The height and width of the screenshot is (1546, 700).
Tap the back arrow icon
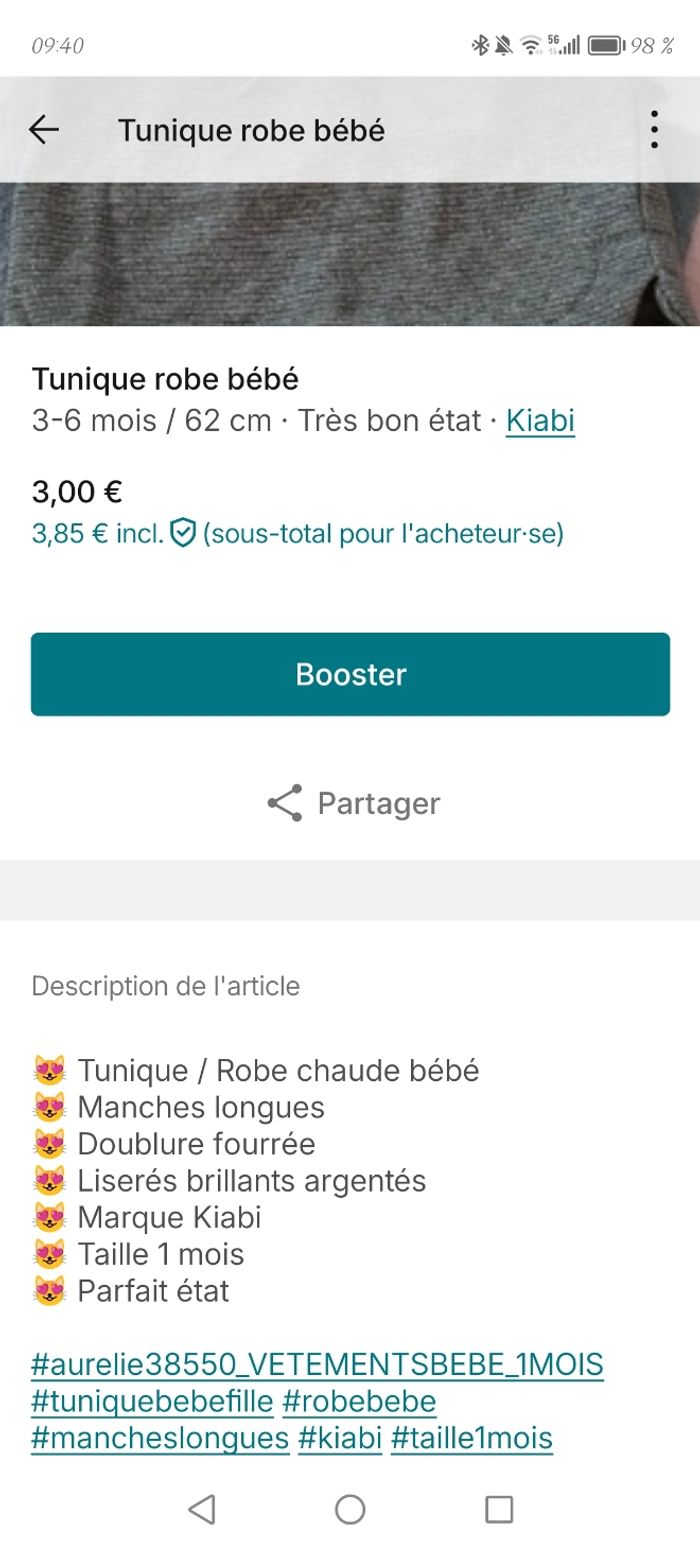[43, 129]
